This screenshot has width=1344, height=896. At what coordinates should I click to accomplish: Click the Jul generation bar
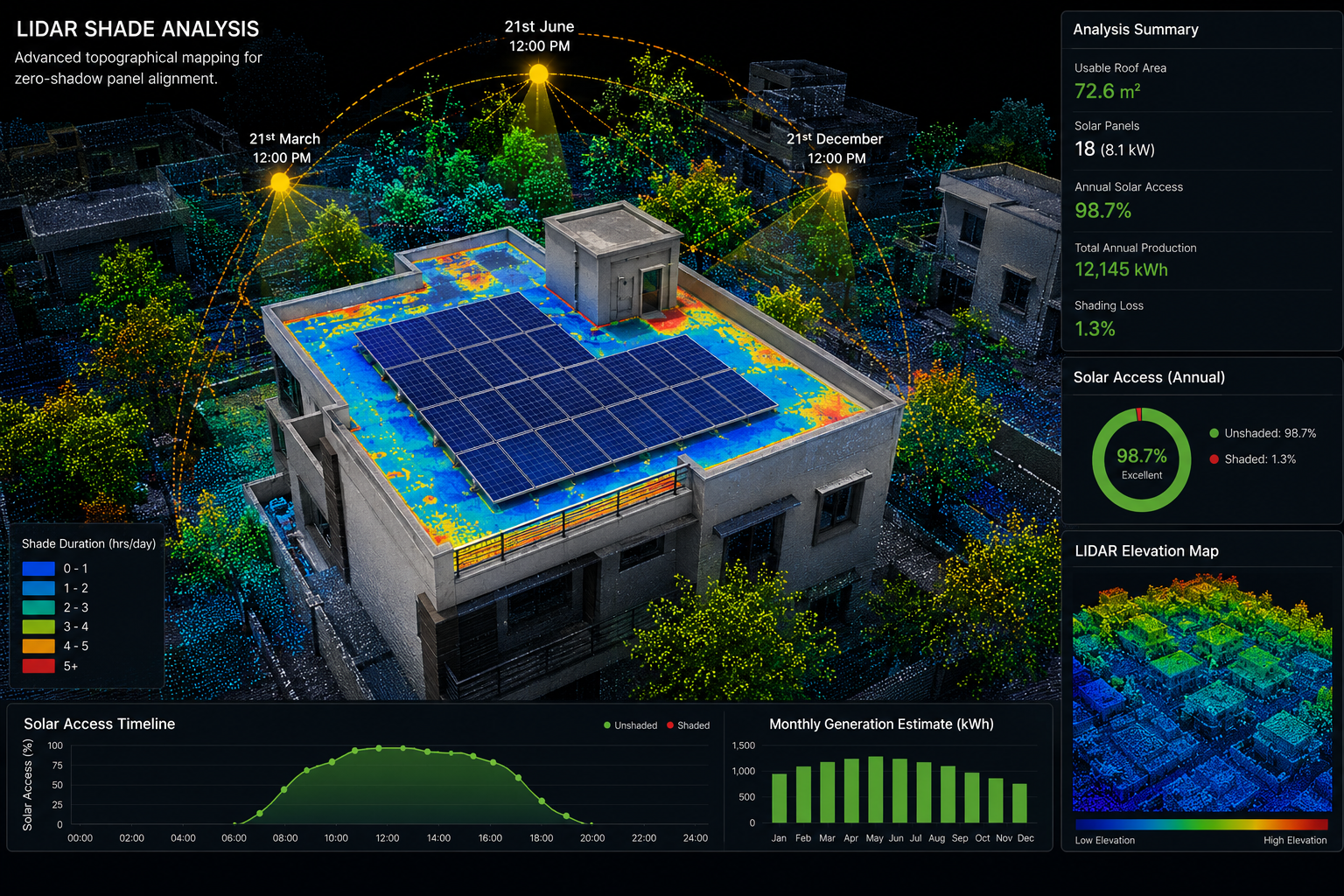click(x=924, y=792)
